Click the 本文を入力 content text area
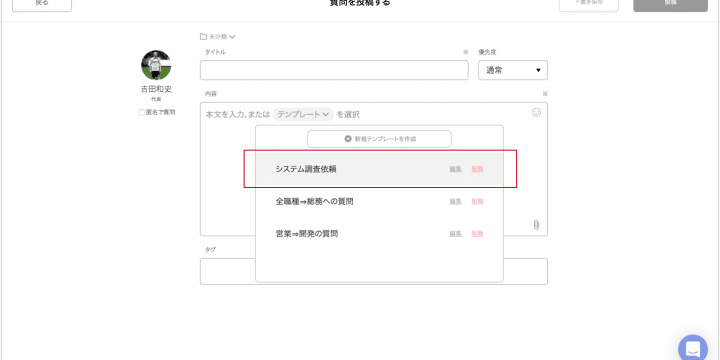This screenshot has width=720, height=360. (374, 169)
